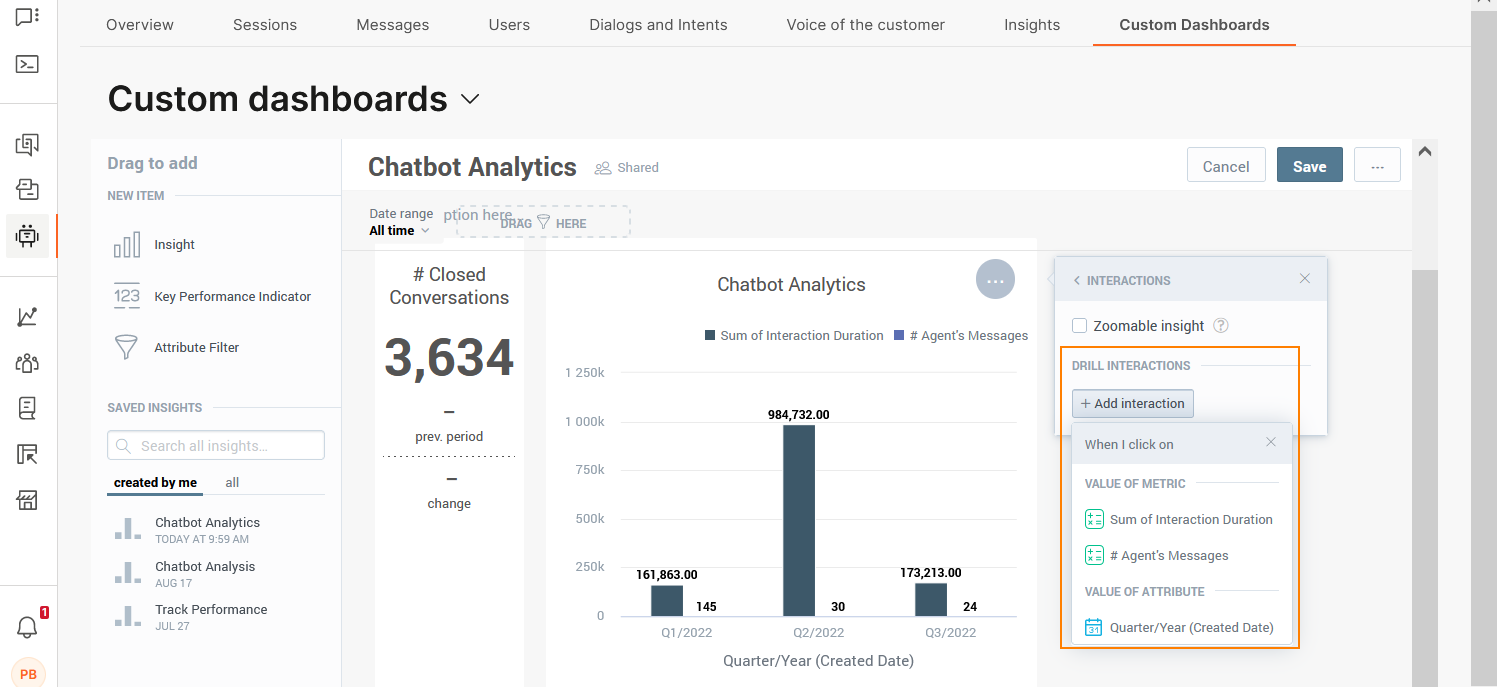Screen dimensions: 1497x687
Task: Click the terminal/console icon in the sidebar
Action: pyautogui.click(x=29, y=63)
